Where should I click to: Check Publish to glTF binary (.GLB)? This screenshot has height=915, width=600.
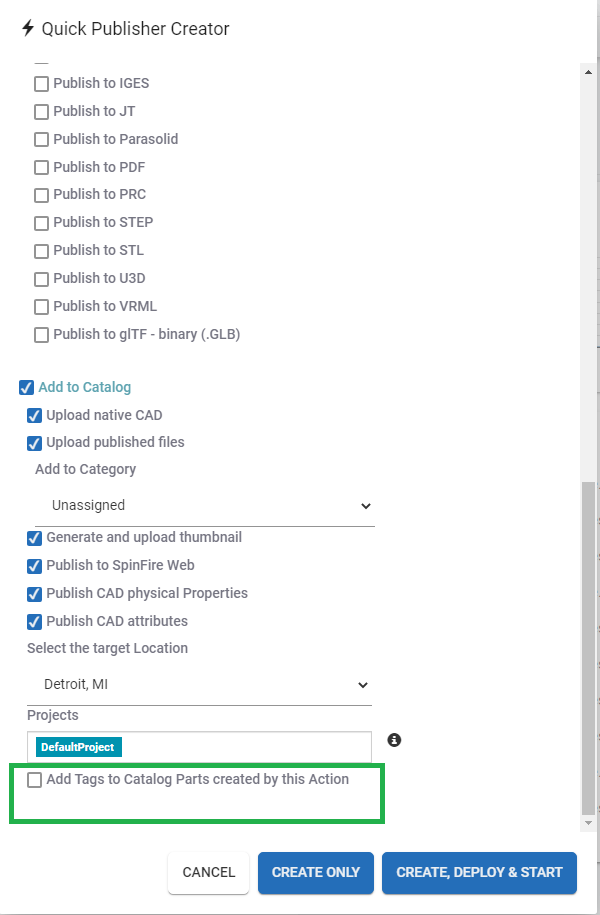pyautogui.click(x=41, y=335)
